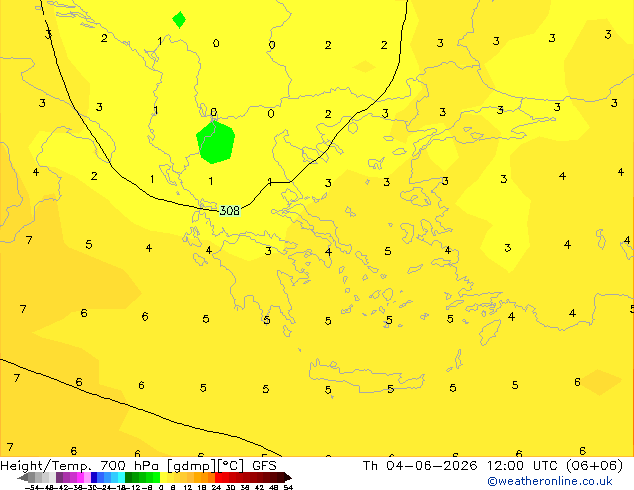The image size is (634, 490).
Task: Click the 308 height contour label
Action: [x=229, y=211]
